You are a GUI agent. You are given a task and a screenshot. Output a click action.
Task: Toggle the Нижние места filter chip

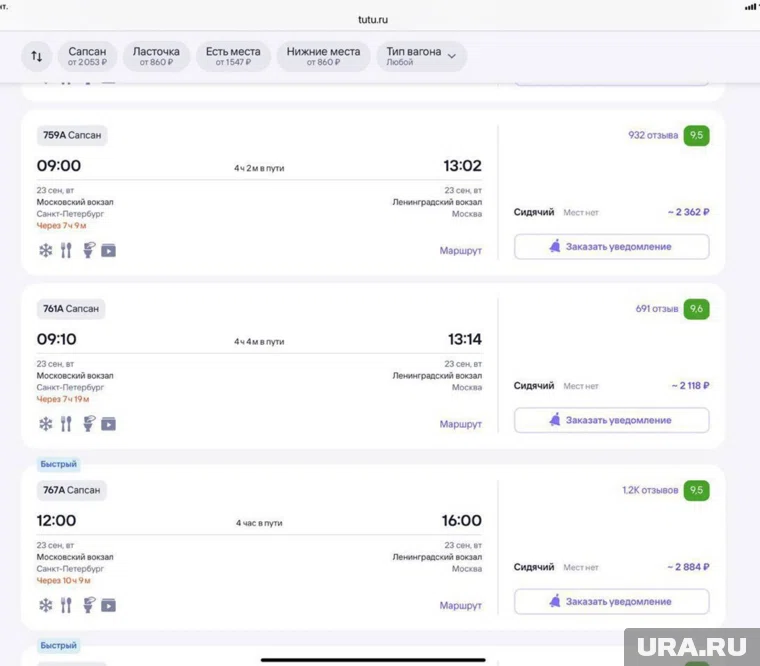323,57
